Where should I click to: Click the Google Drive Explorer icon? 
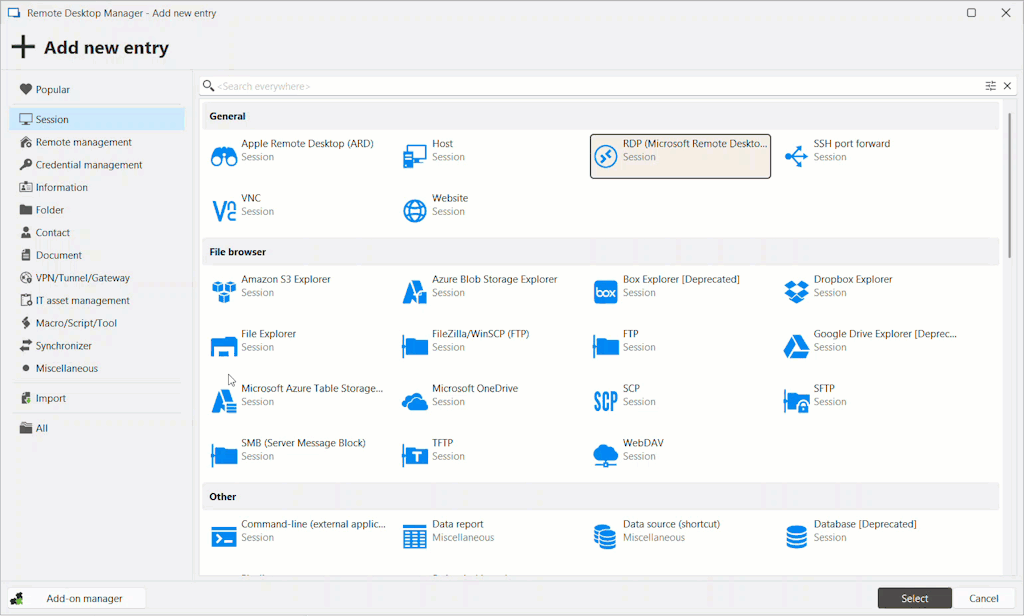click(796, 347)
